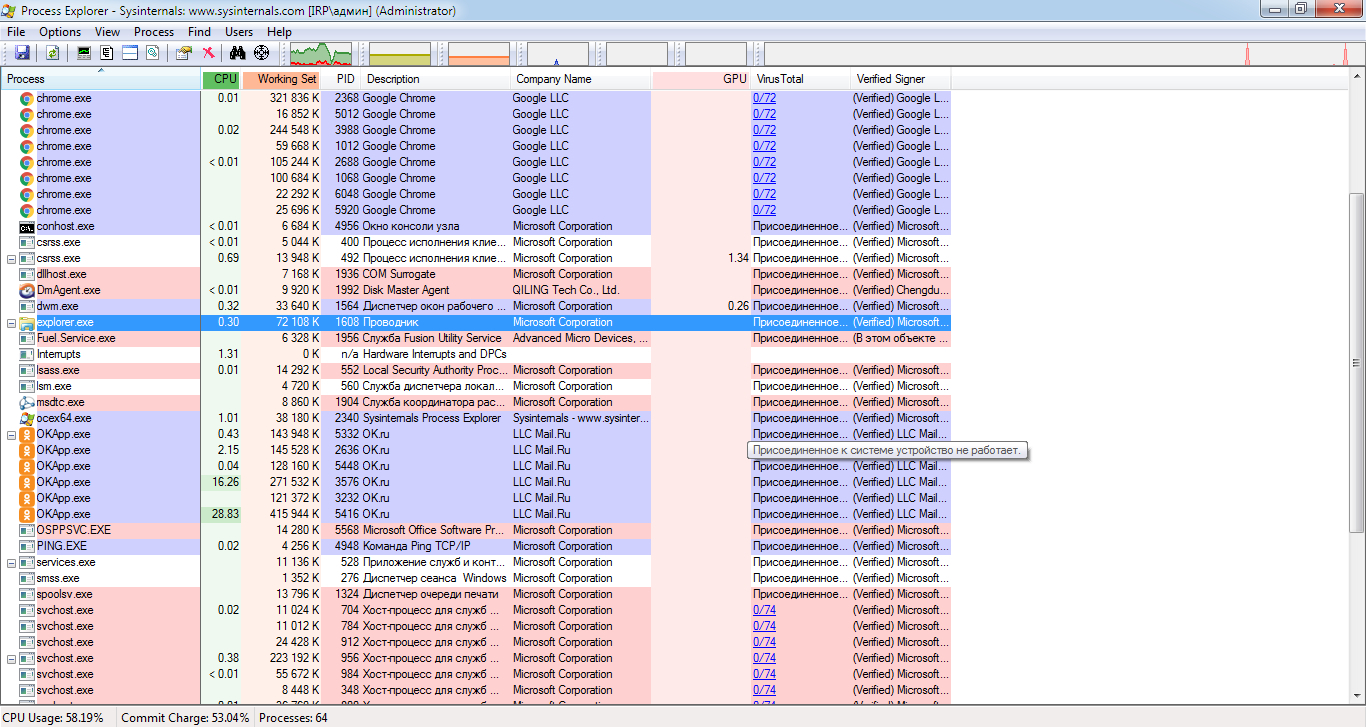Sort by the CPU column header
Image resolution: width=1366 pixels, height=728 pixels.
[222, 79]
